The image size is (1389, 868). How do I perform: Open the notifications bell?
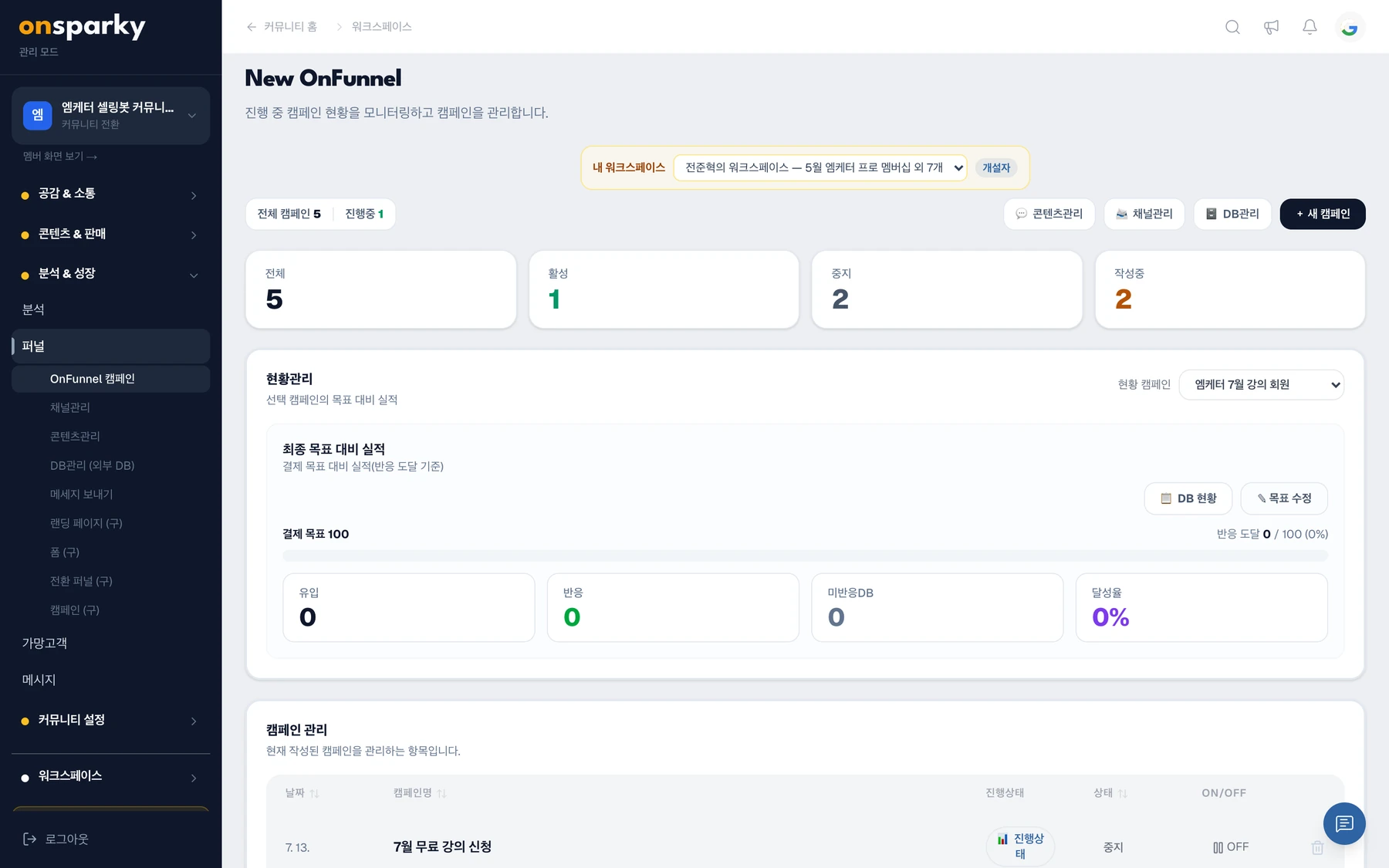click(x=1310, y=27)
